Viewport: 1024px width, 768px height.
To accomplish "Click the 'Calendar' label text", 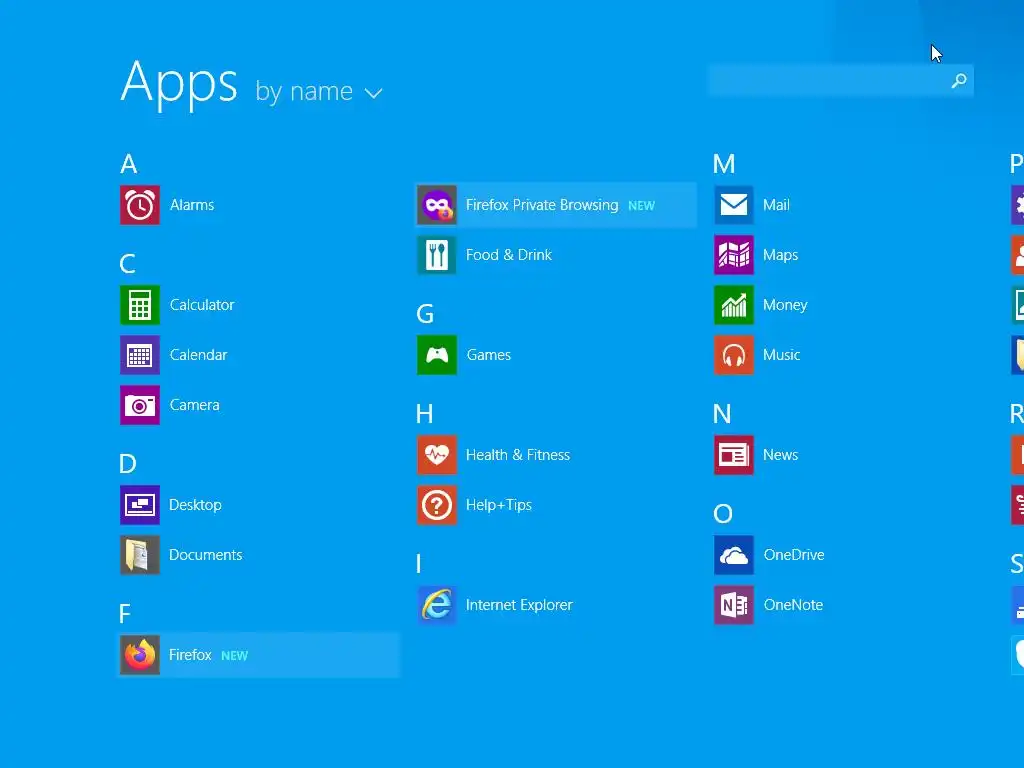I will (199, 355).
